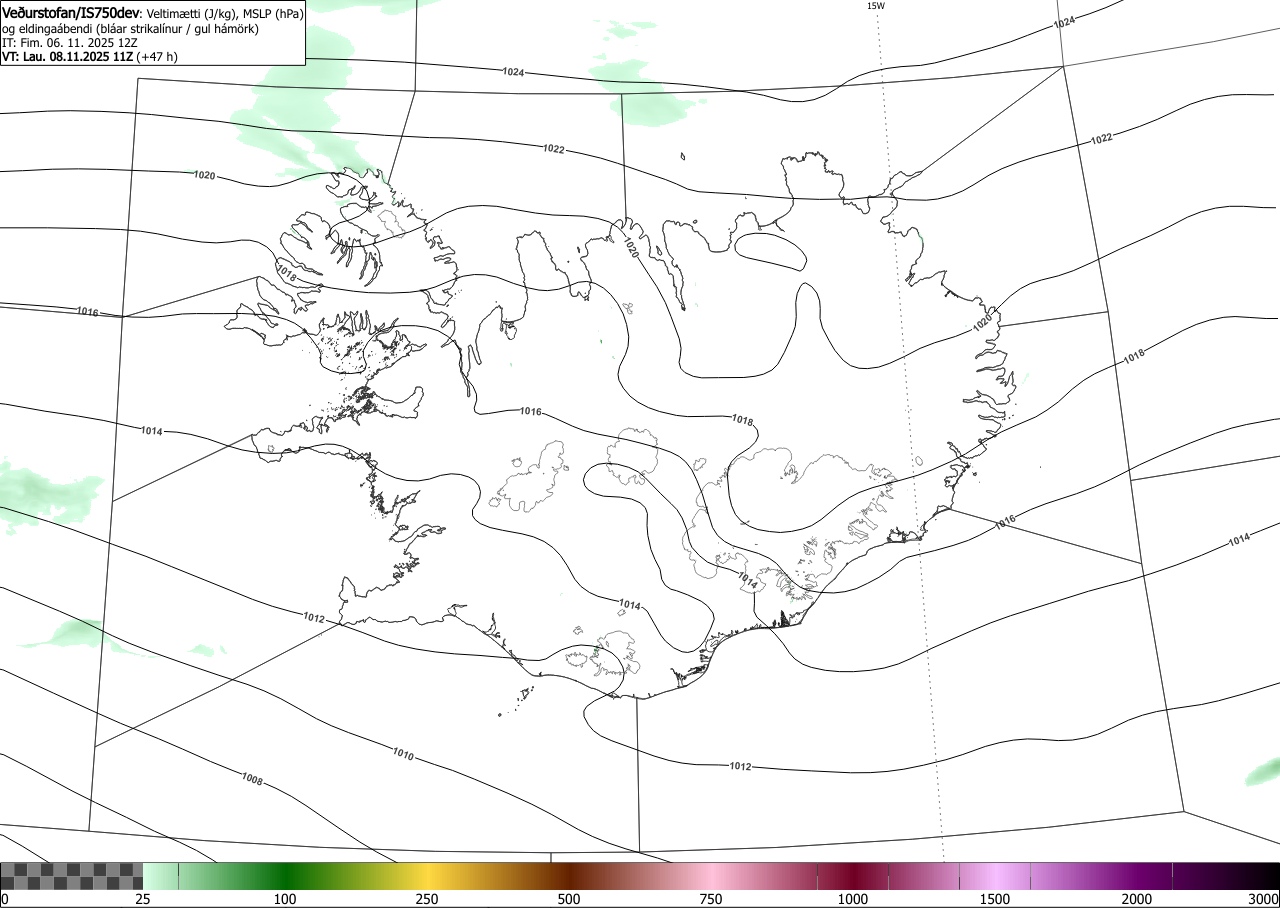Pick the purple color at 2000 on colorbar

click(x=1137, y=876)
